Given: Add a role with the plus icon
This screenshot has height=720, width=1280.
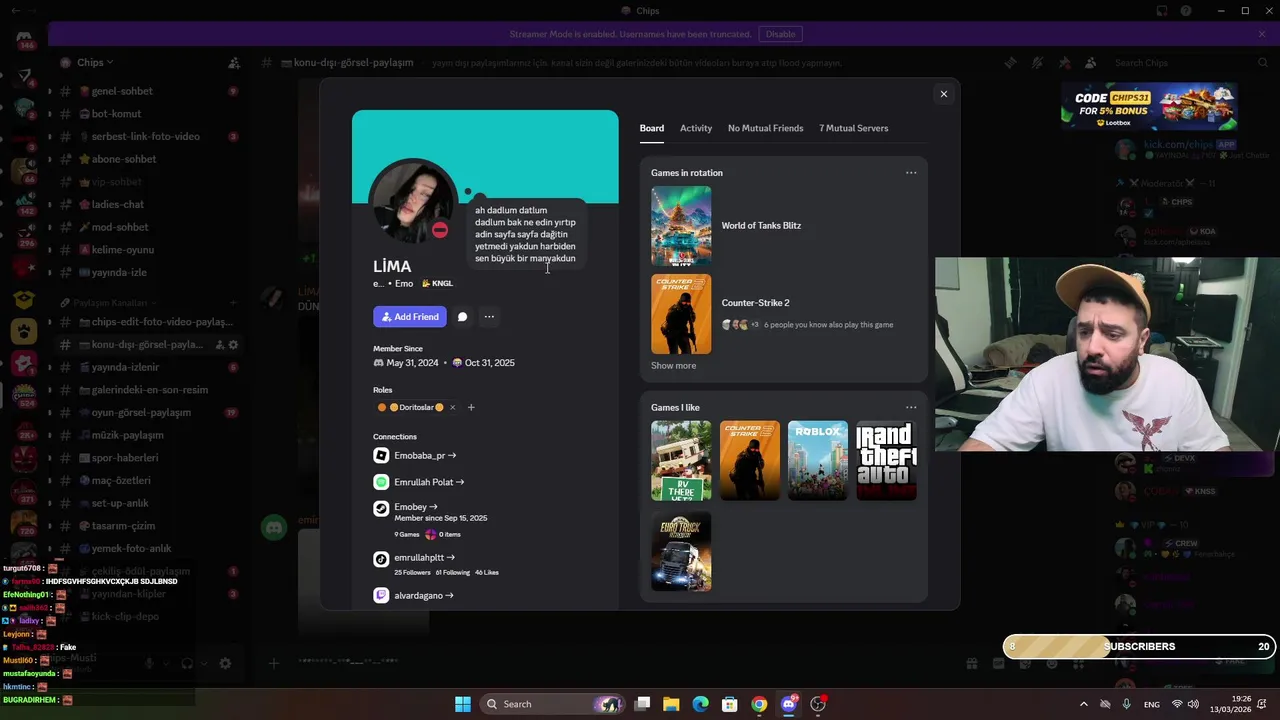Looking at the screenshot, I should [x=471, y=407].
